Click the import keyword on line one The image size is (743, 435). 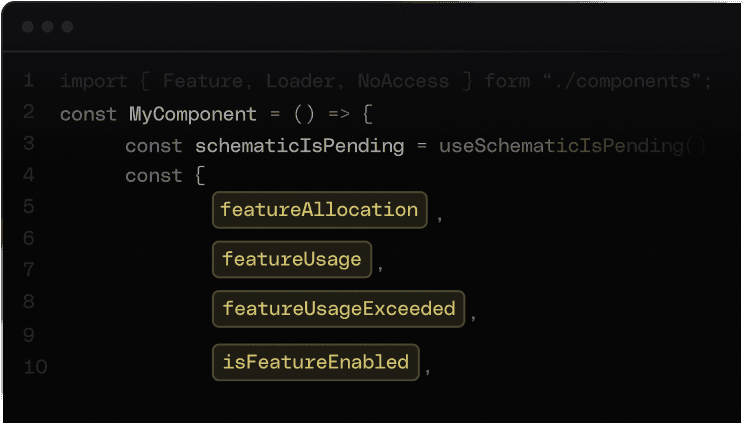[94, 81]
